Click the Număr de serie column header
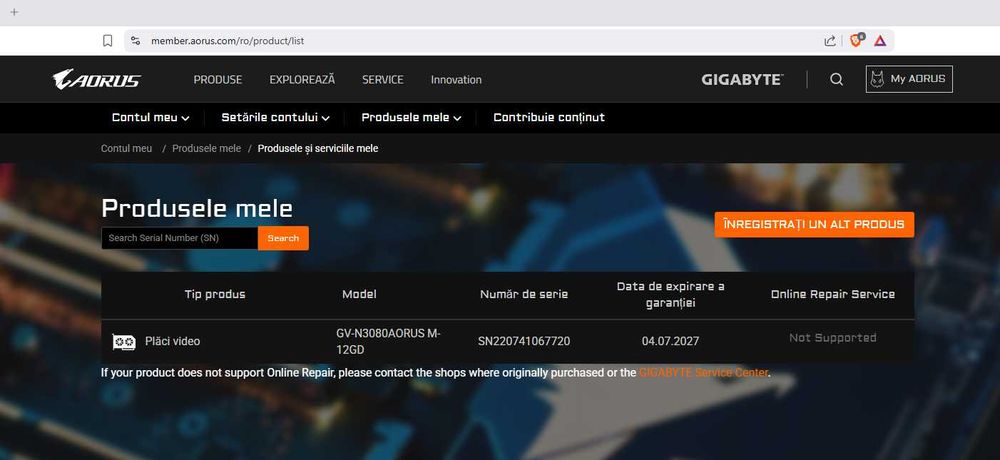Viewport: 1000px width, 460px height. [524, 295]
